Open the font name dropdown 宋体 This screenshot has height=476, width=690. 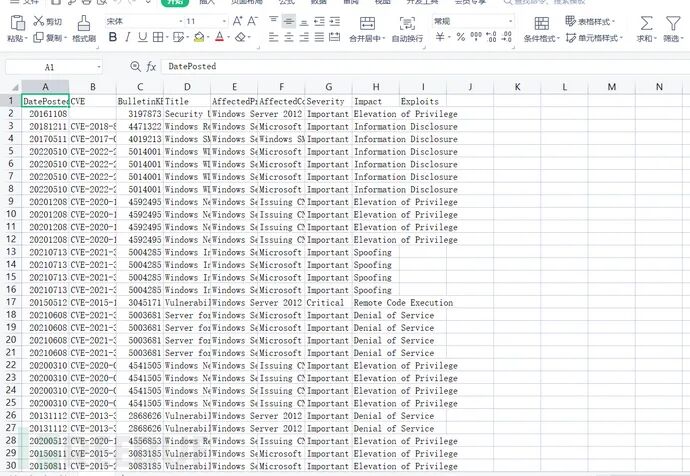(181, 21)
